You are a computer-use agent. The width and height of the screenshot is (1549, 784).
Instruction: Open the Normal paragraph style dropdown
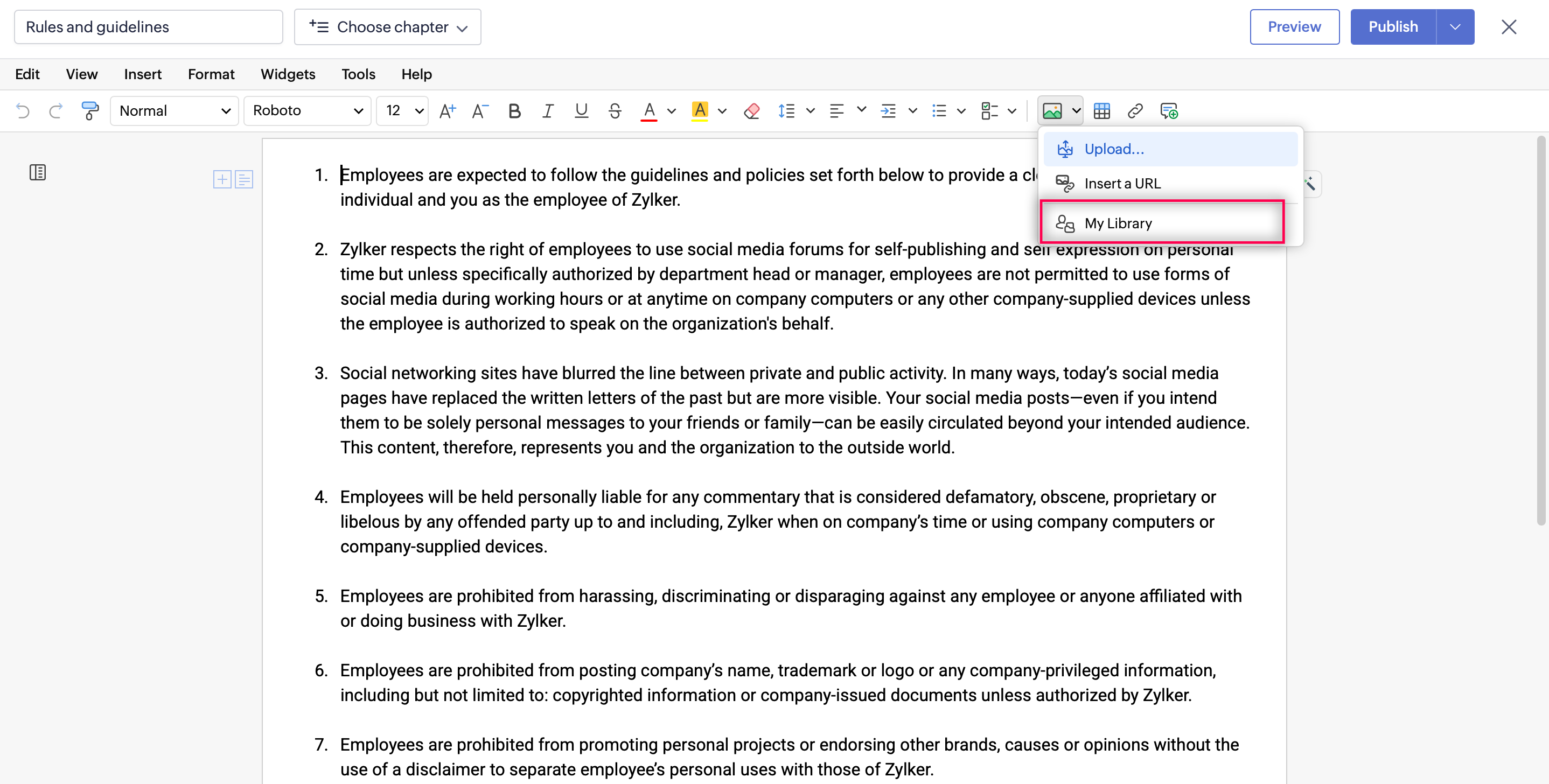tap(175, 110)
